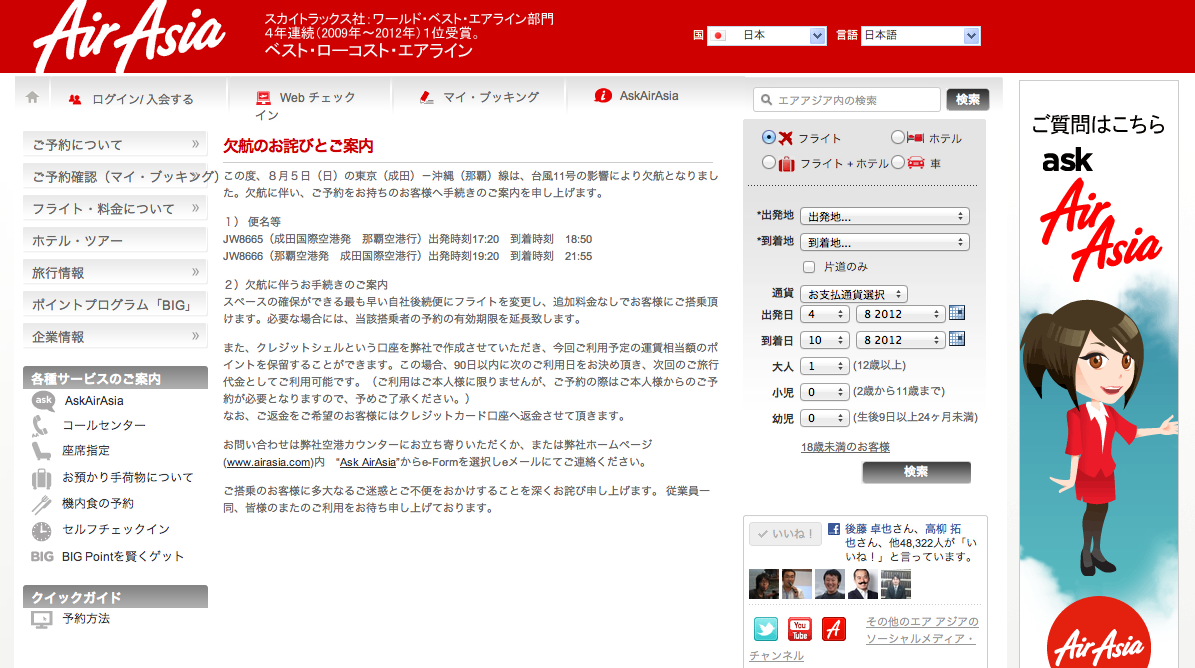
Task: Select the フライト radio button
Action: coord(769,137)
